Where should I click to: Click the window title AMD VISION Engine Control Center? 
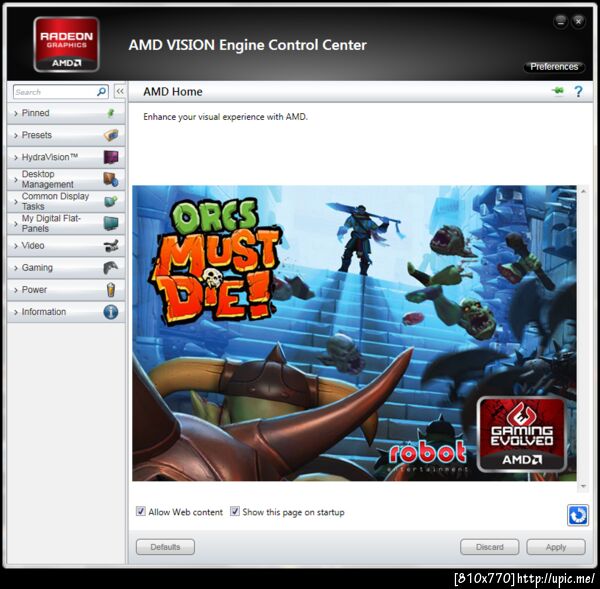tap(248, 45)
